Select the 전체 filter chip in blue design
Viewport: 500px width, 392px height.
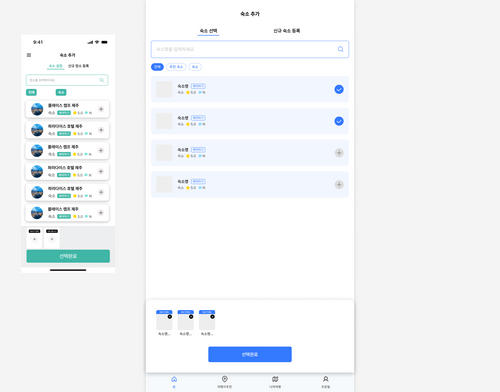pyautogui.click(x=157, y=67)
